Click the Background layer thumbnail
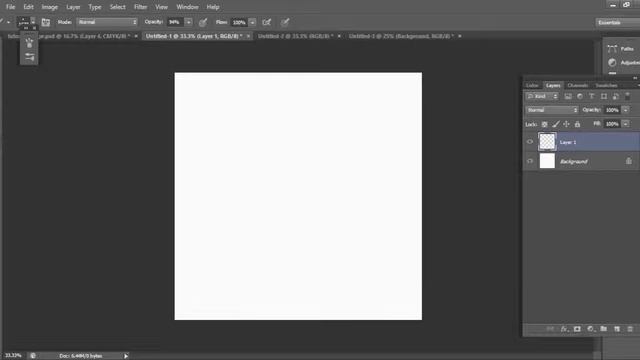The image size is (640, 360). click(x=547, y=161)
